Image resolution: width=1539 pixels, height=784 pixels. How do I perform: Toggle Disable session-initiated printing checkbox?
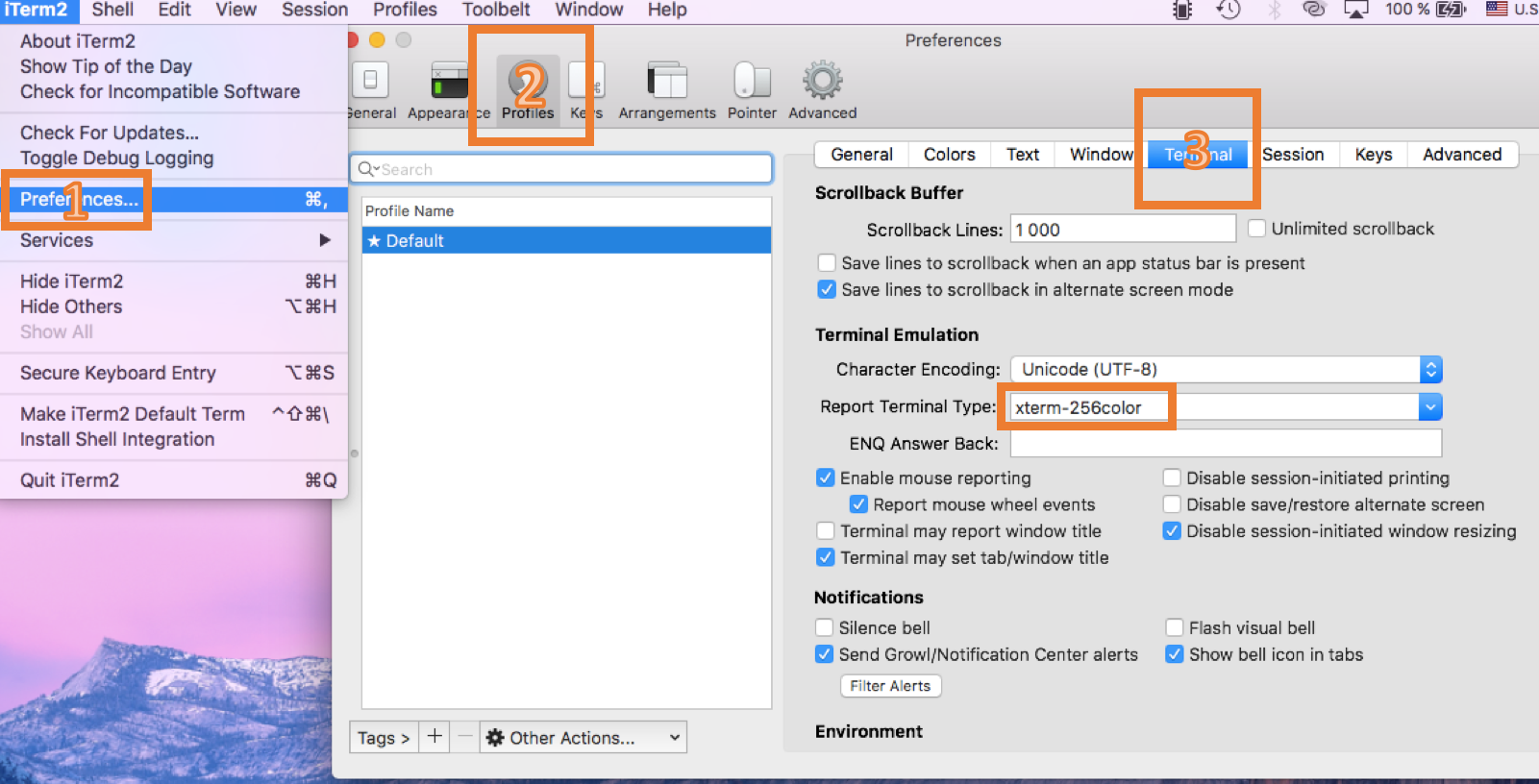1172,478
